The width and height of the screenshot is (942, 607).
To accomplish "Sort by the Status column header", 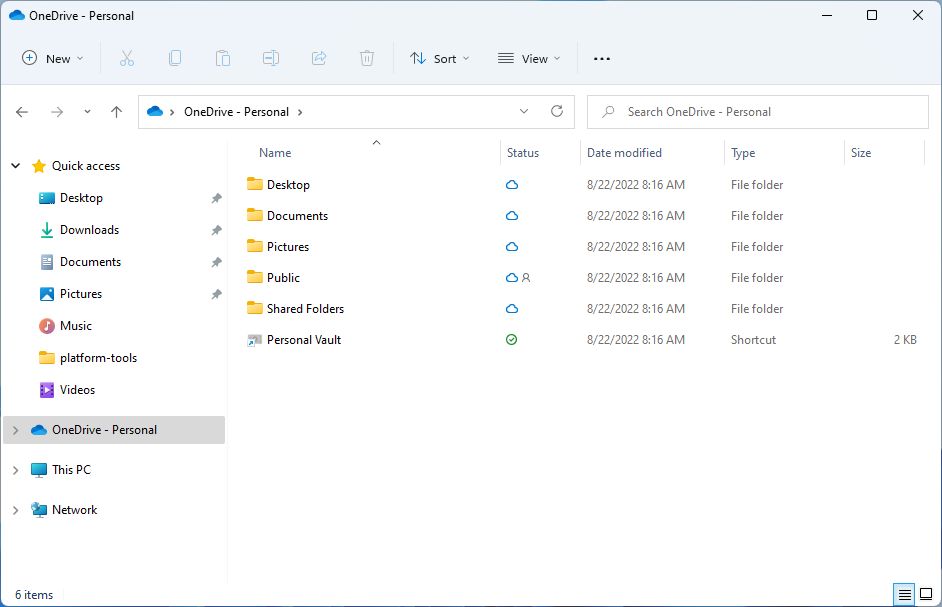I will click(x=523, y=153).
